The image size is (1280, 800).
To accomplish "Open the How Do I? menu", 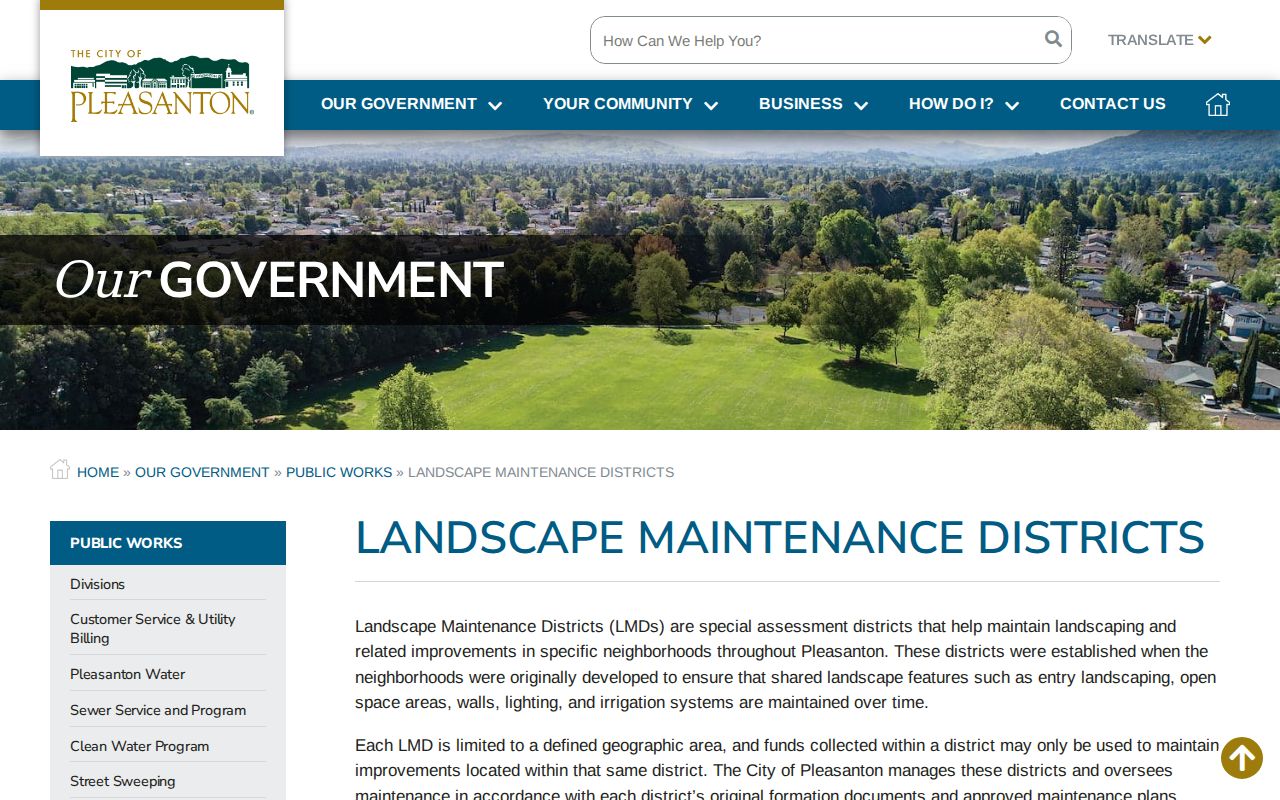I will (x=951, y=104).
